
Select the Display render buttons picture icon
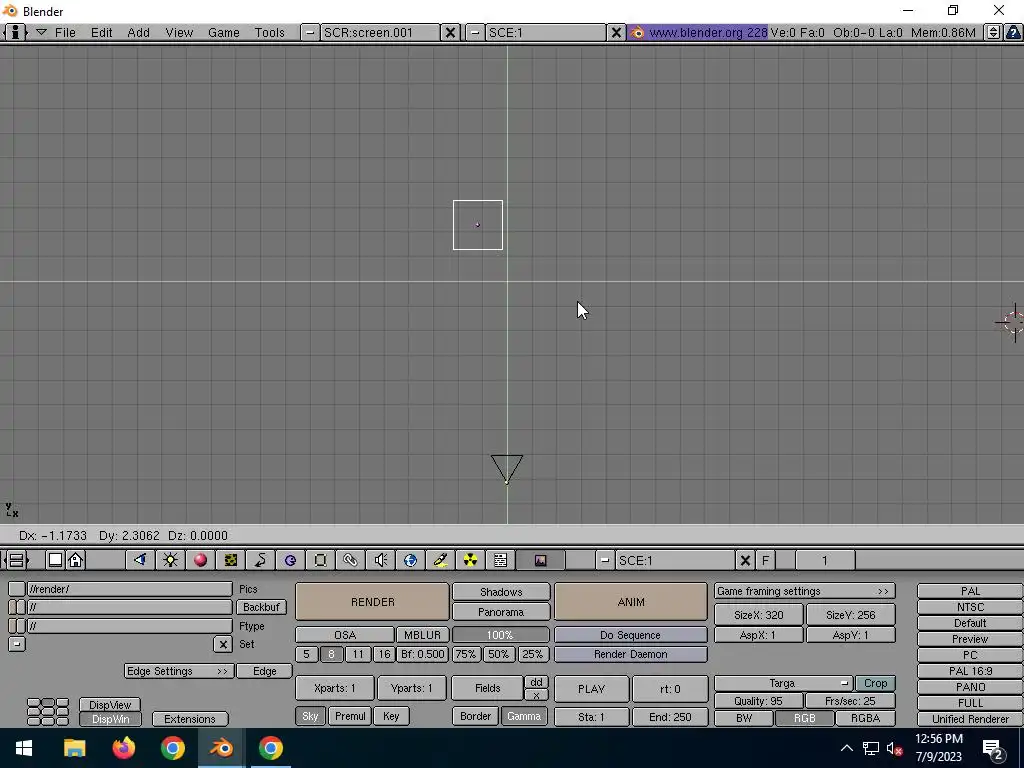540,560
